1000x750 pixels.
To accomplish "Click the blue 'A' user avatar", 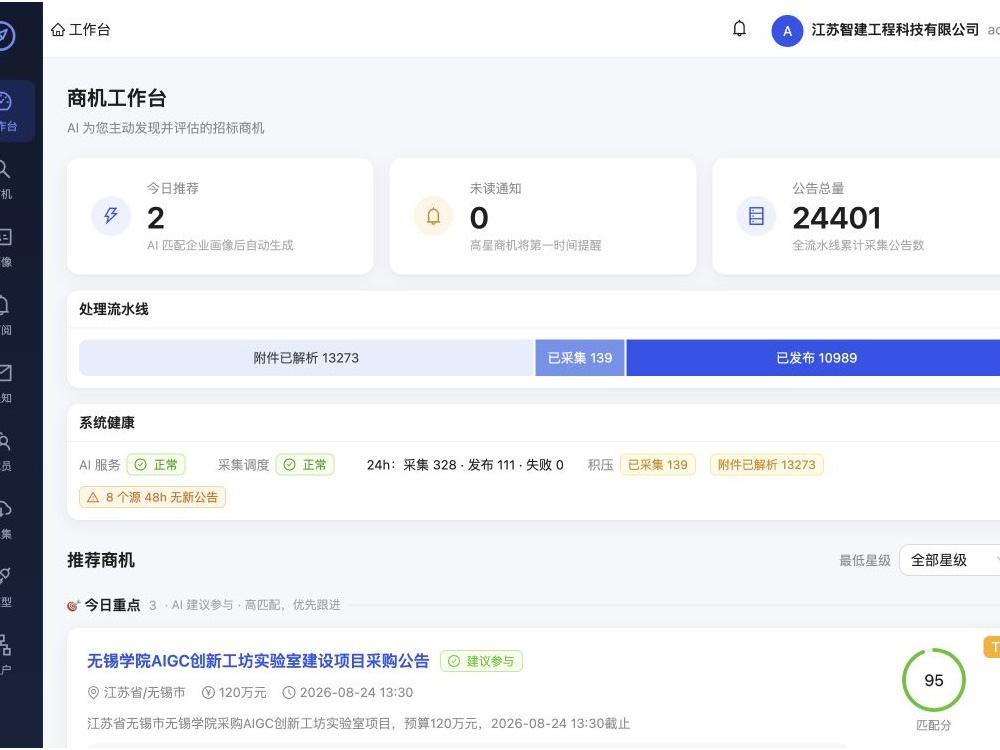I will (x=787, y=31).
